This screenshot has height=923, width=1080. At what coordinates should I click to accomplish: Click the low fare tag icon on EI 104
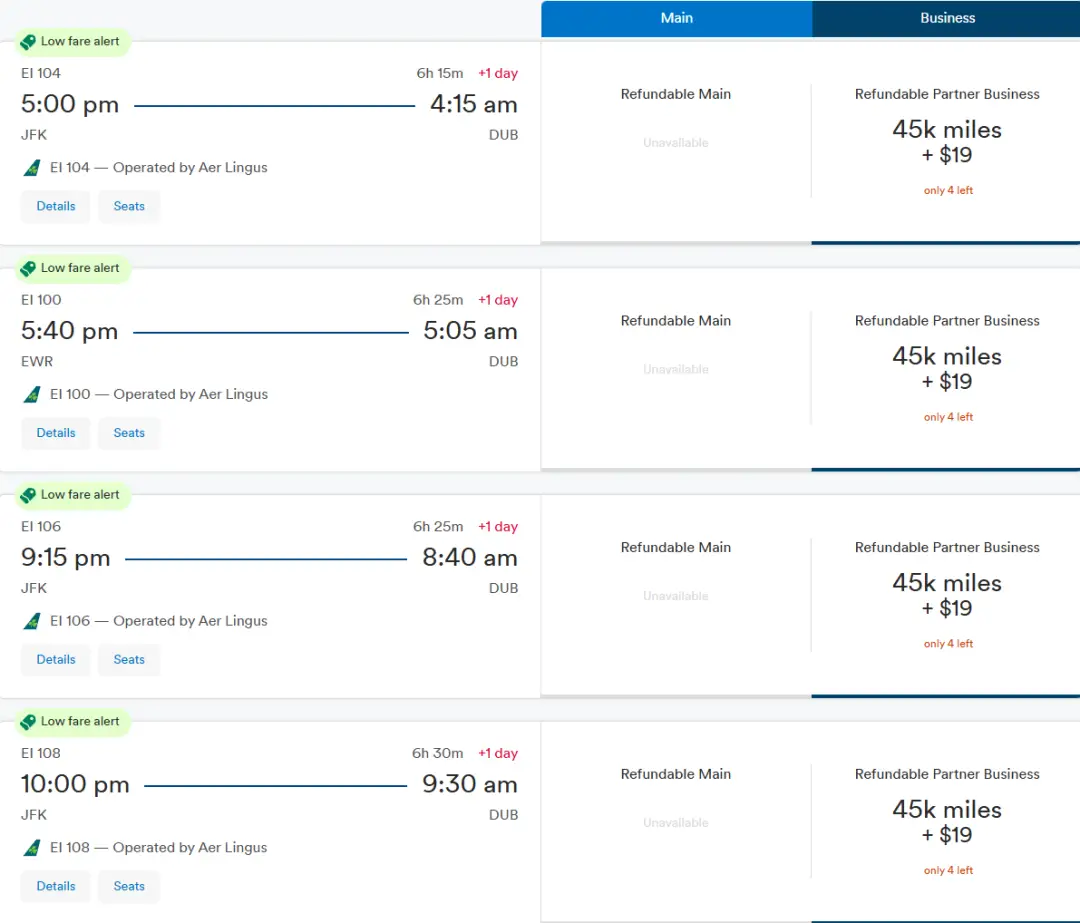pos(28,42)
